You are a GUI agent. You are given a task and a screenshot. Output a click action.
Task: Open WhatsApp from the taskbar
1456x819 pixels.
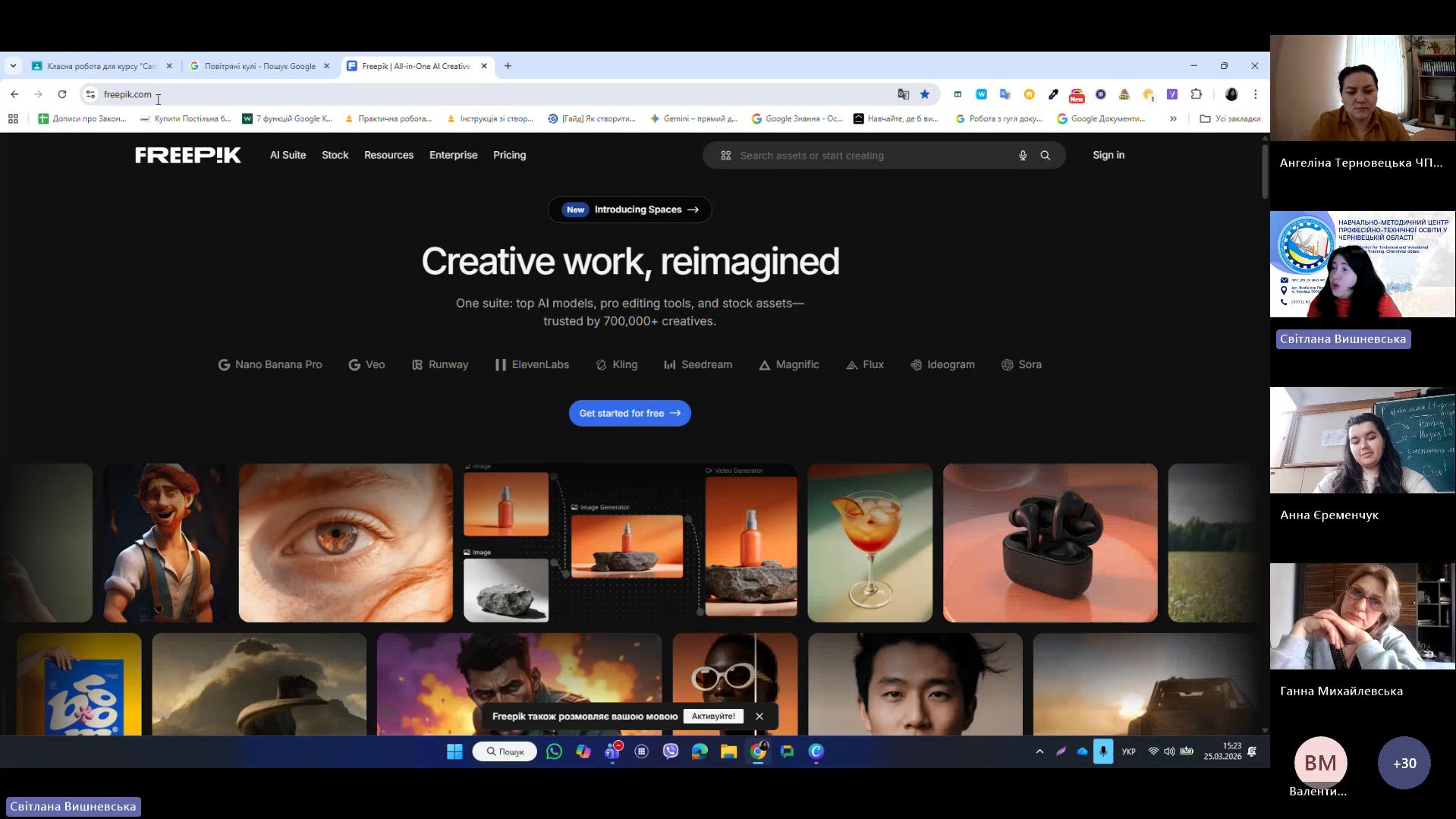[554, 751]
